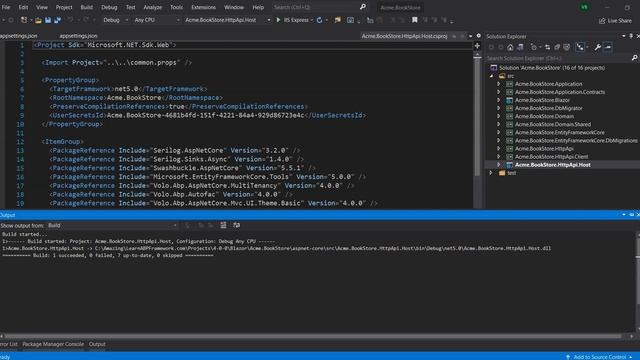Switch to the second appsettings.json tab

click(78, 36)
